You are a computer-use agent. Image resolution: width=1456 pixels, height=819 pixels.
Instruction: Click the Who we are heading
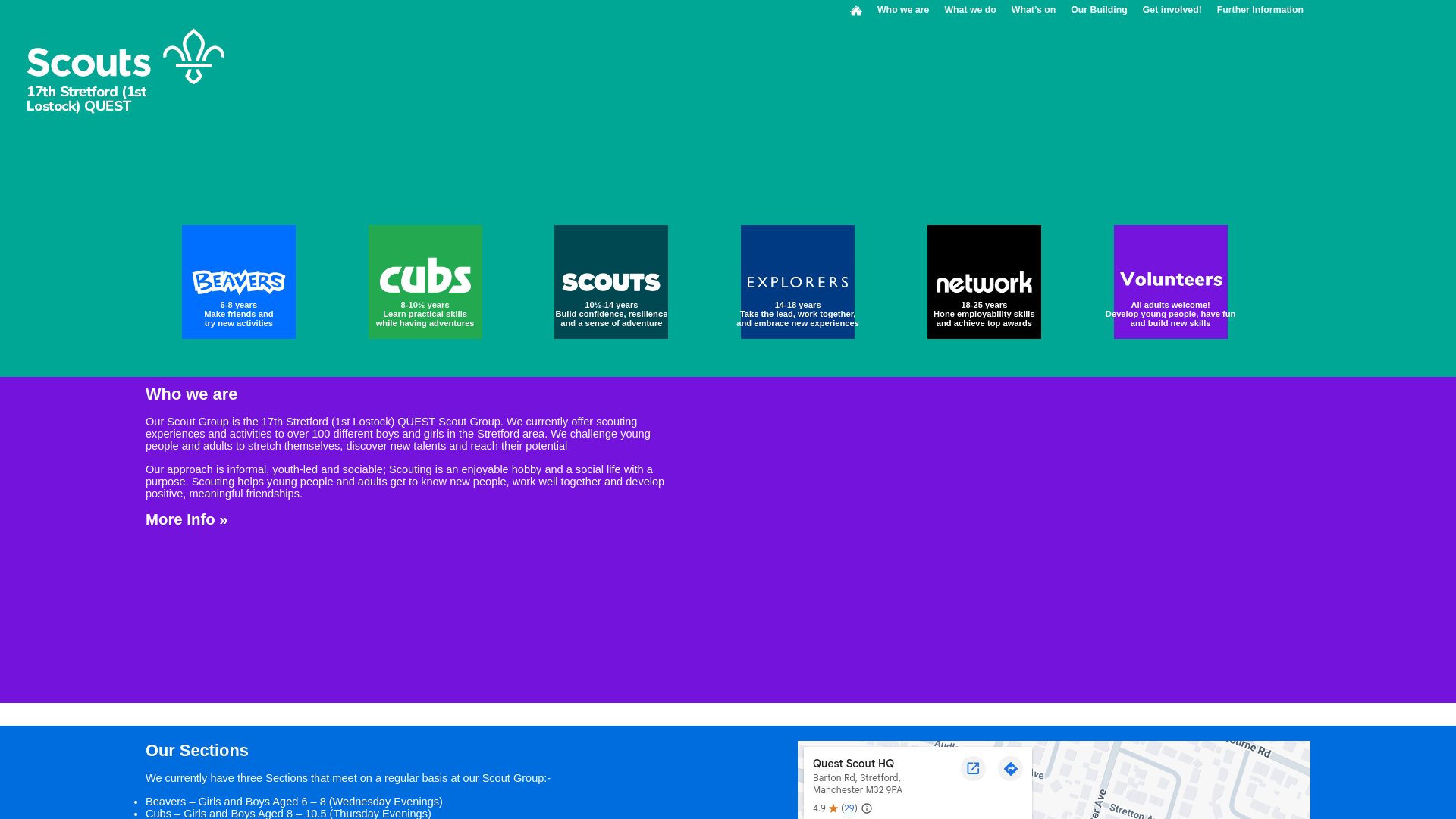[x=191, y=394]
